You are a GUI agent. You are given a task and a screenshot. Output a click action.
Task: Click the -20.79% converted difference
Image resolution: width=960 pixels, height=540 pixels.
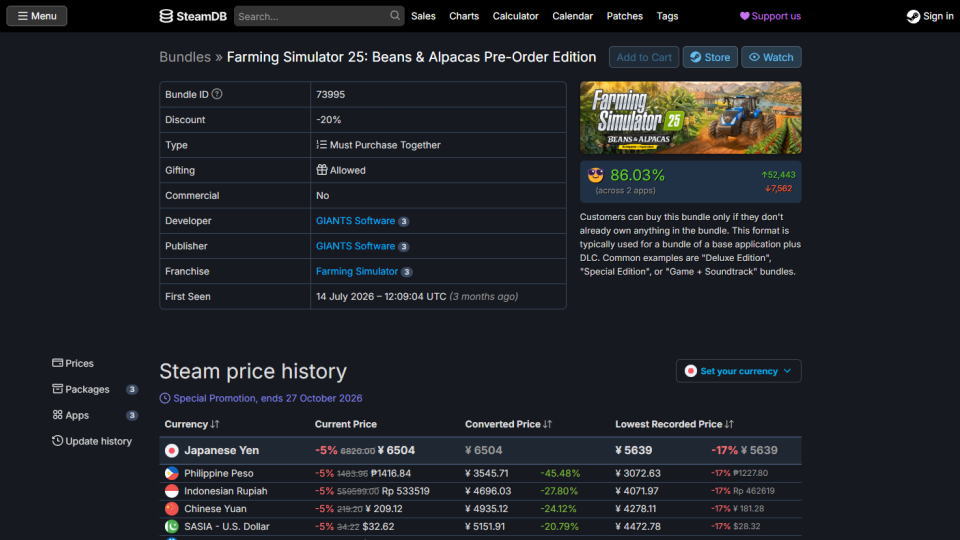pos(558,527)
